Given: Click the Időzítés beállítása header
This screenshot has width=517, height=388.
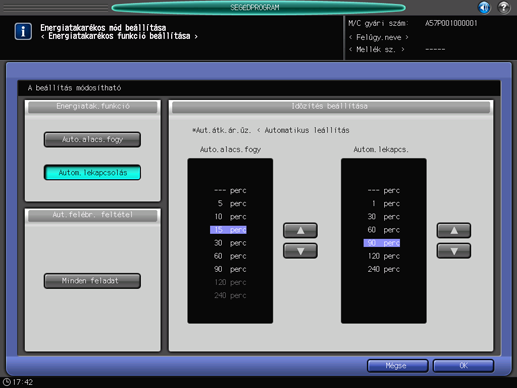Looking at the screenshot, I should 331,107.
